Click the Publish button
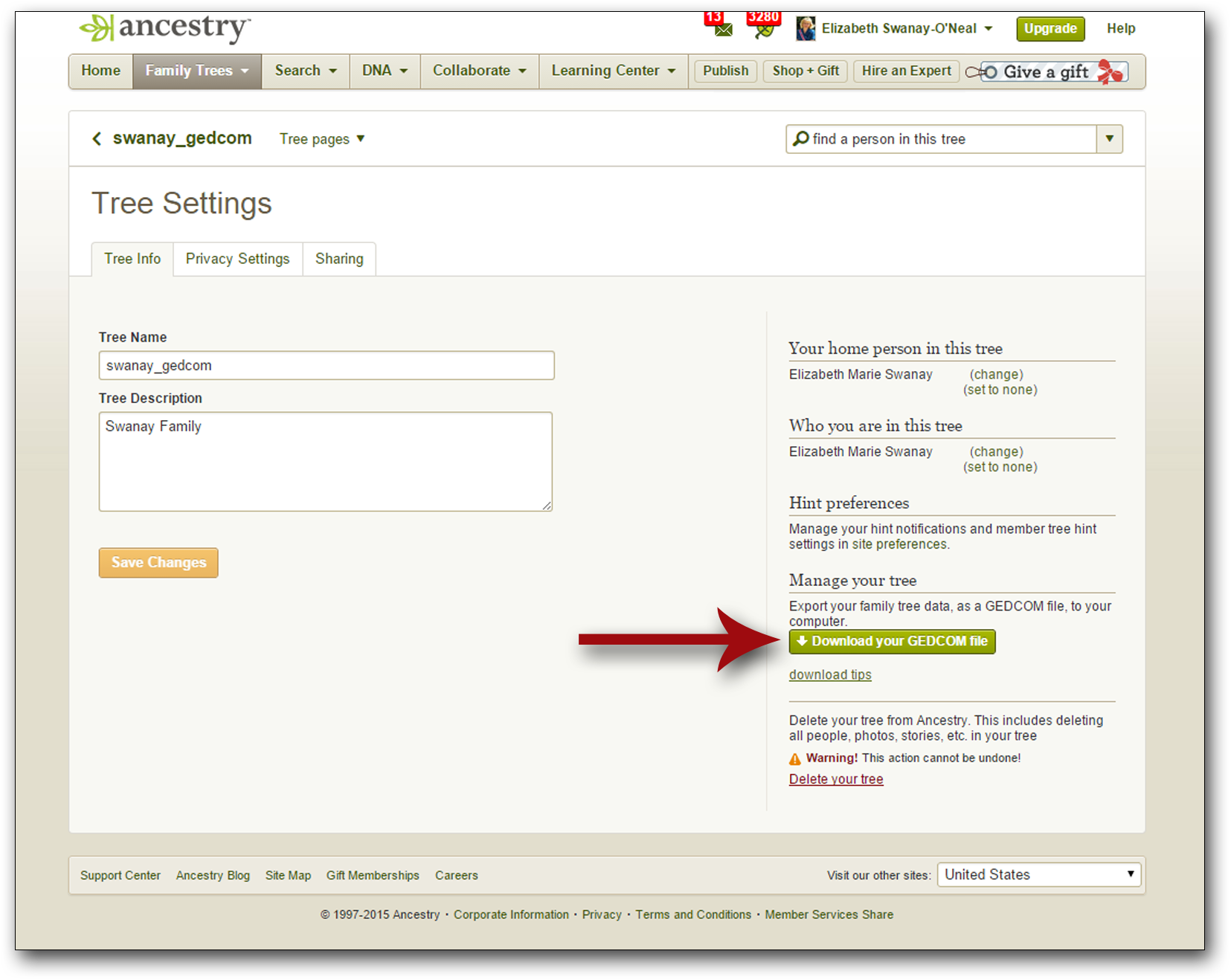Viewport: 1231px width, 980px height. pyautogui.click(x=726, y=71)
